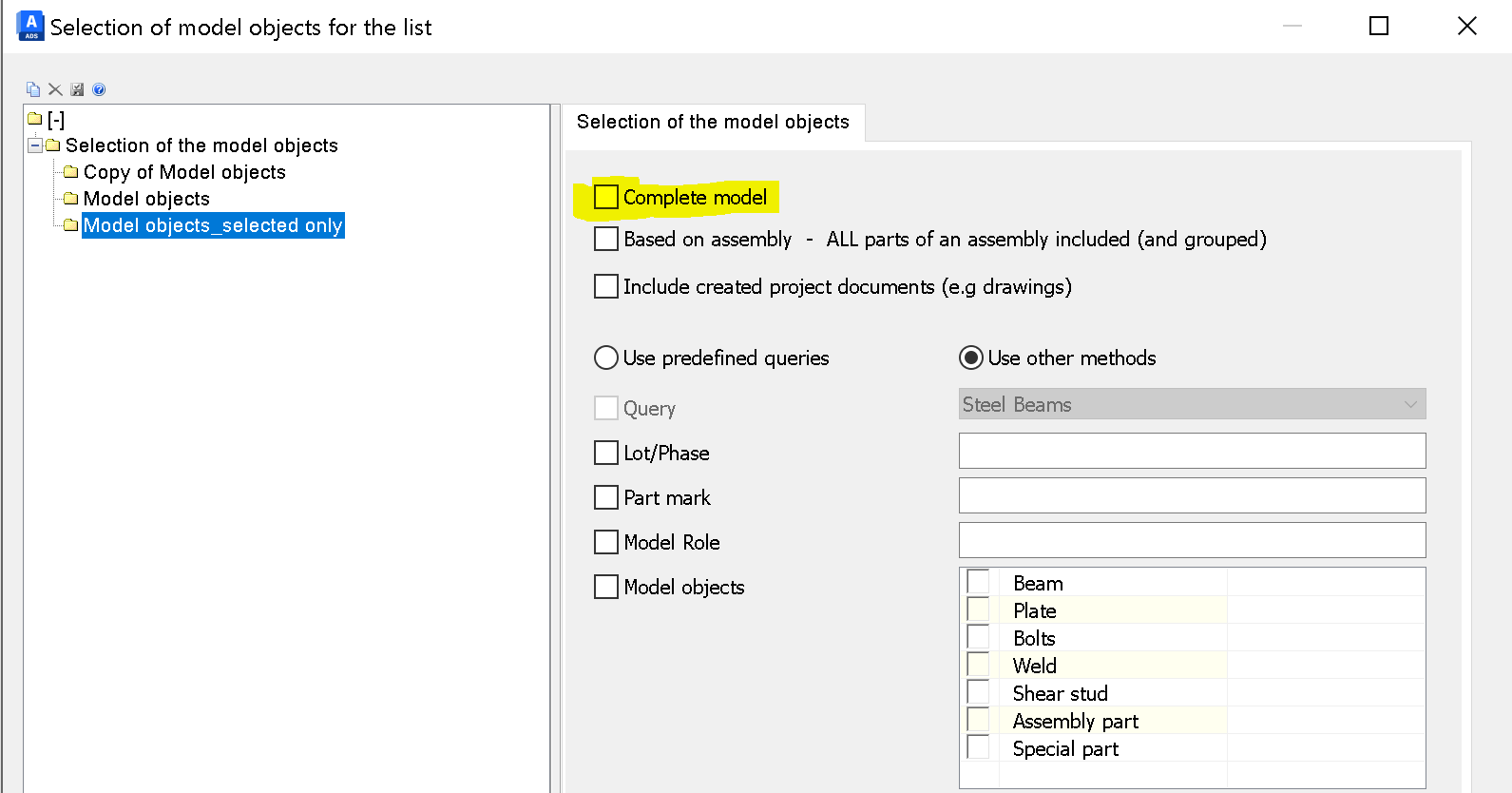Viewport: 1512px width, 793px height.
Task: Click the Lot/Phase text input field
Action: pos(1192,451)
